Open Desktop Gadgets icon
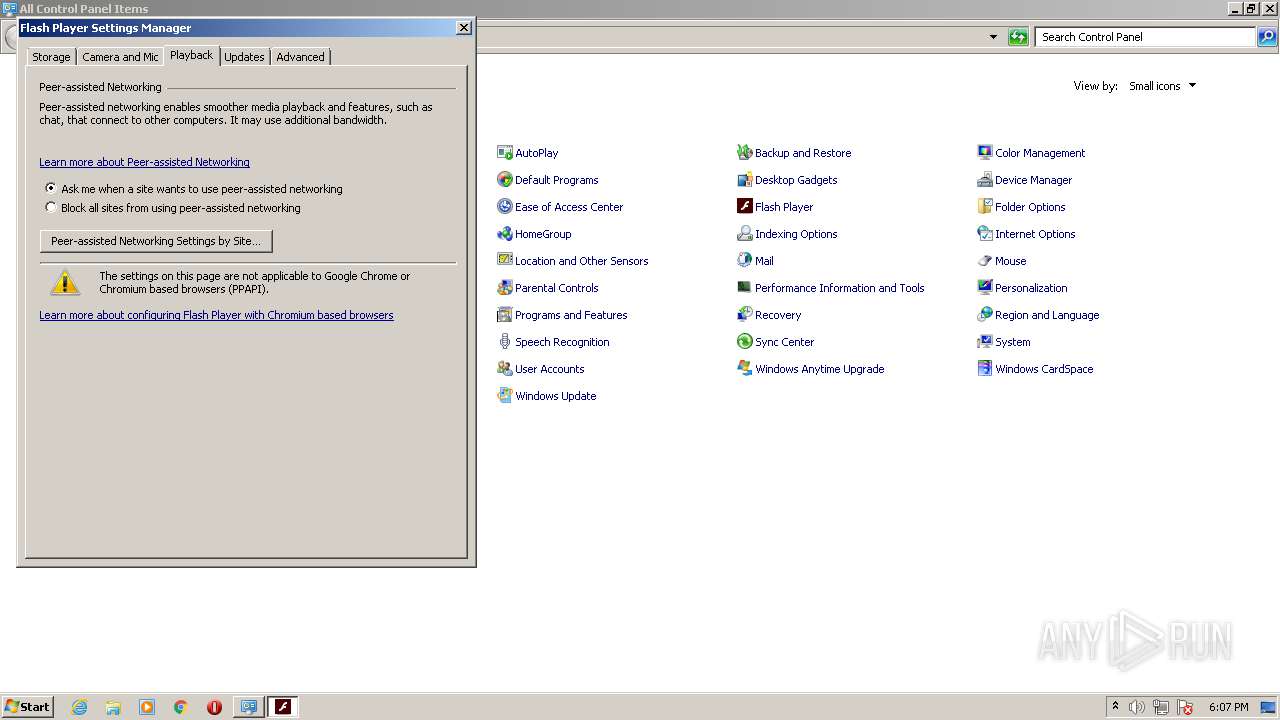 pos(787,180)
